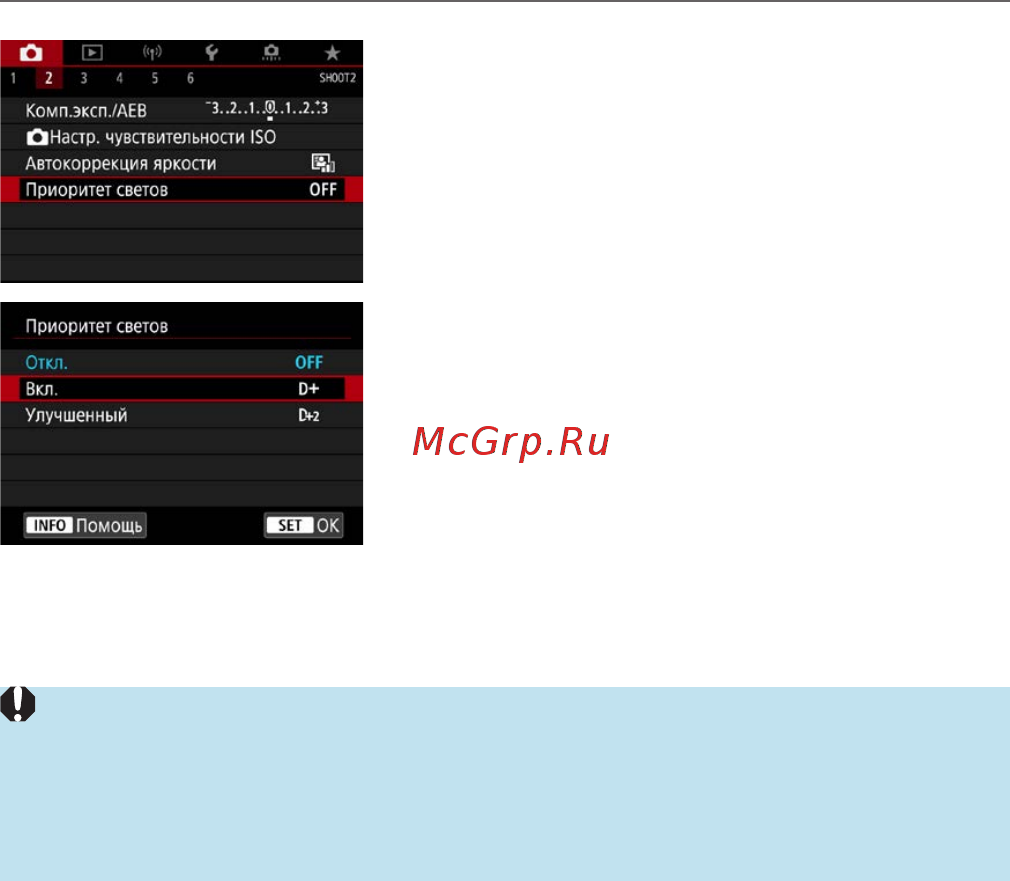Open the wrench setup tab icon
Viewport: 1010px width, 881px height.
tap(211, 52)
